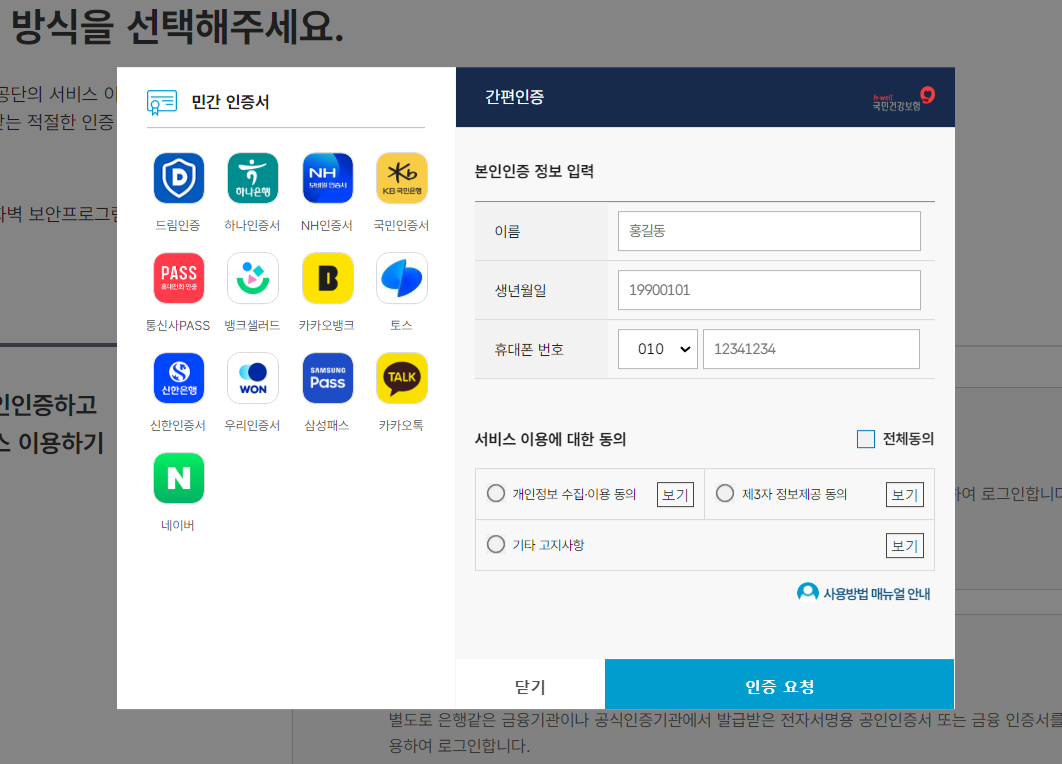View details for 개인정보 수집·이용 동의

tap(675, 494)
